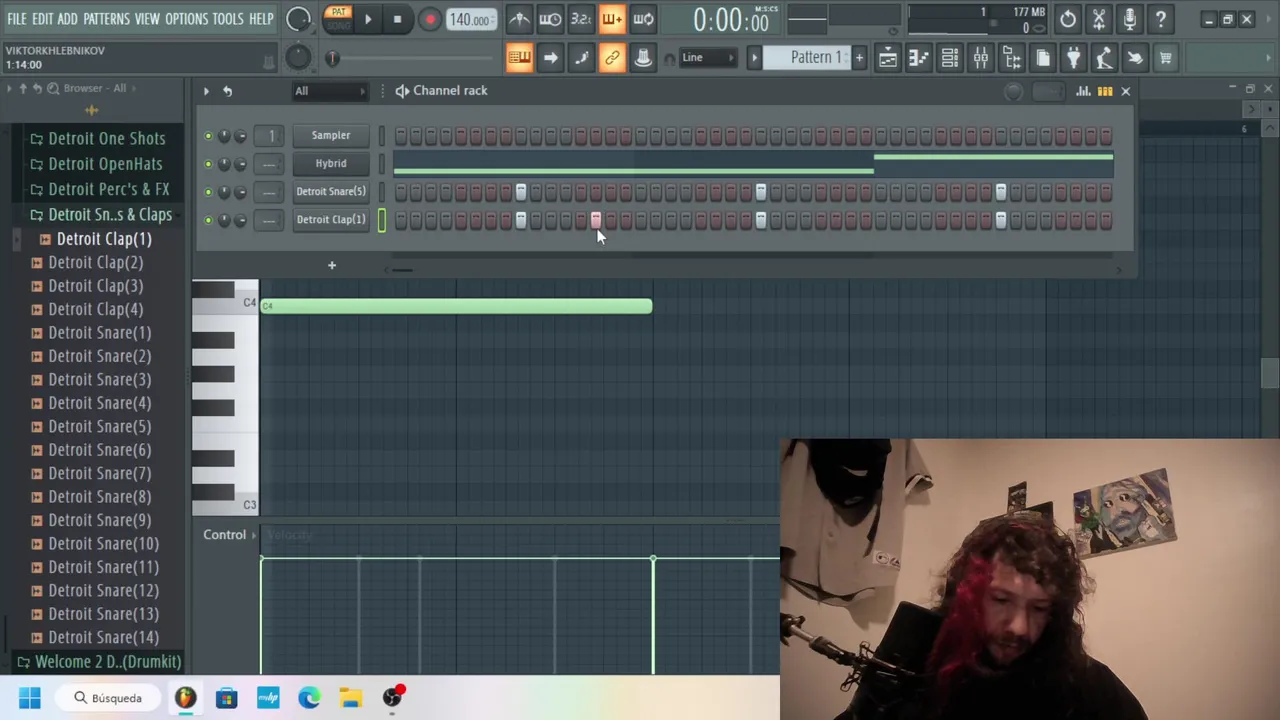Start playback with the play button
The height and width of the screenshot is (720, 1280).
pyautogui.click(x=367, y=19)
